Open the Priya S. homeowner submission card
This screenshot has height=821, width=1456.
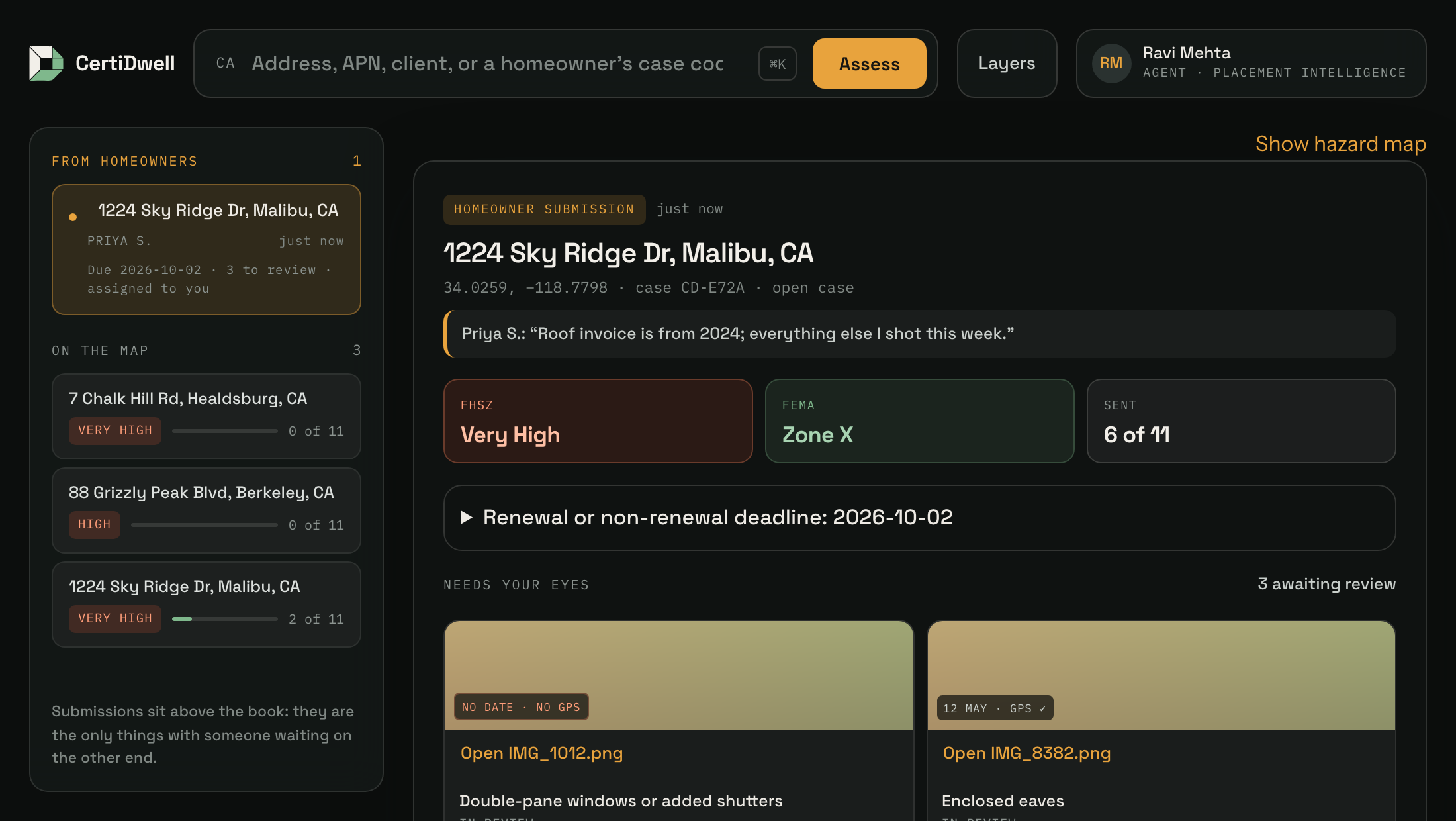point(206,250)
